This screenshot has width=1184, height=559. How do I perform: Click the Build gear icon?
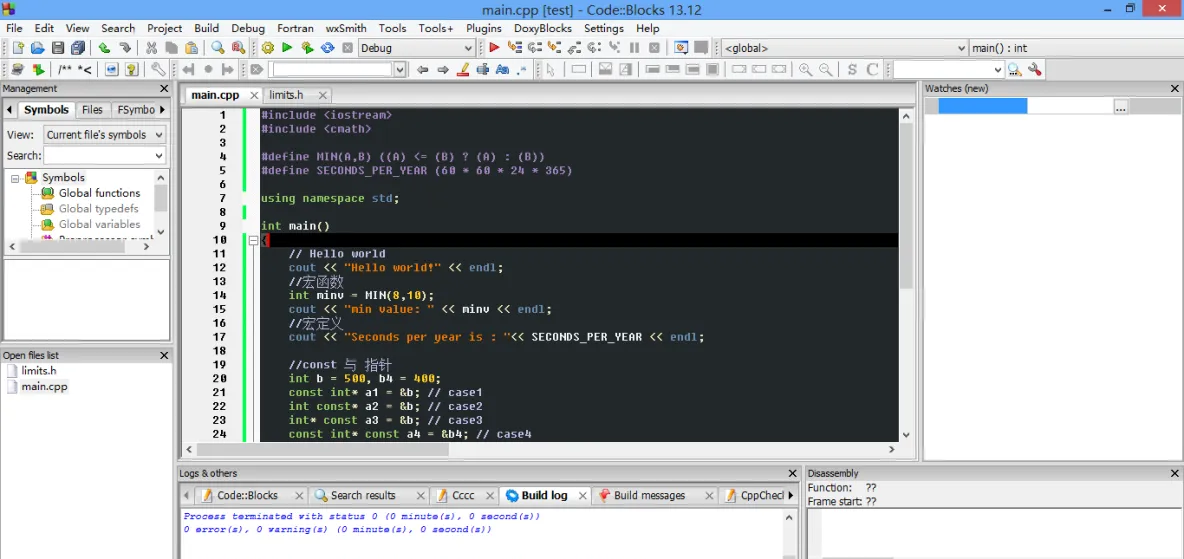[x=267, y=48]
